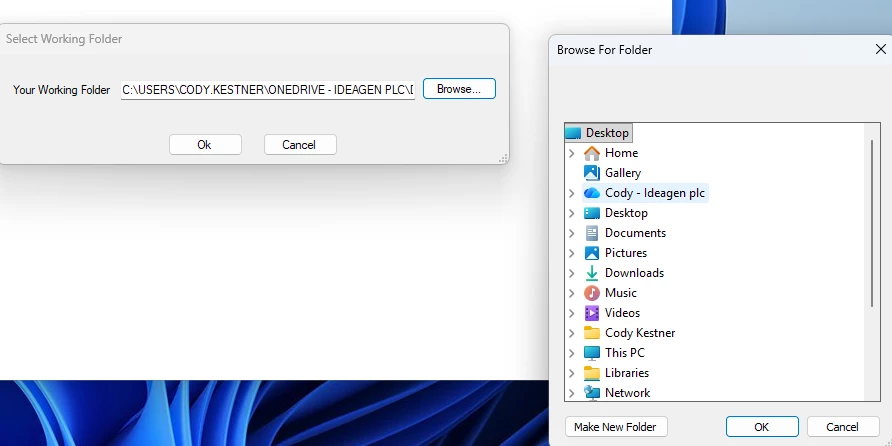
Task: Click Cancel in Select Working Folder dialog
Action: pos(300,144)
